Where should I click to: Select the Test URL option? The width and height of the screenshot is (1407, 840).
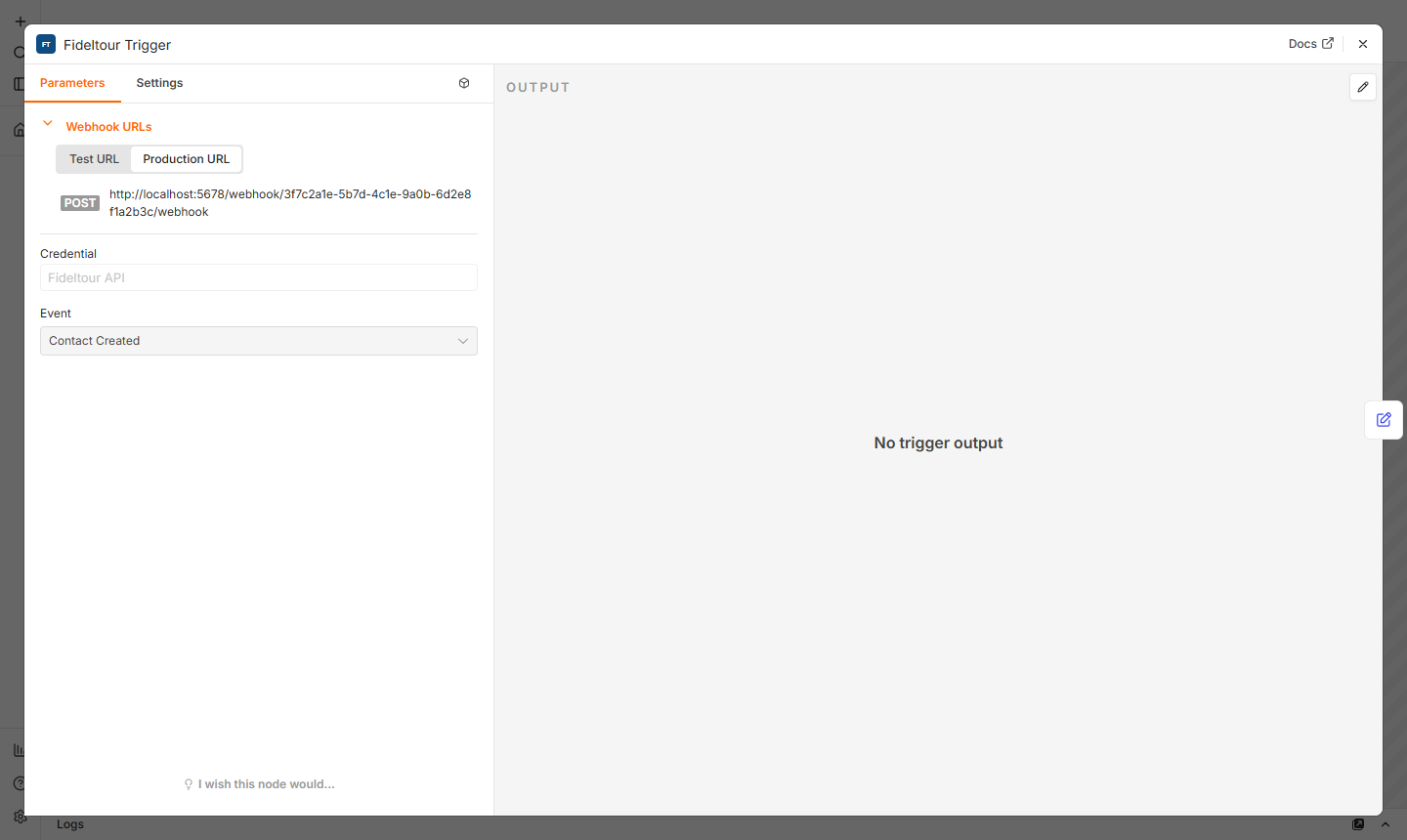tap(94, 159)
